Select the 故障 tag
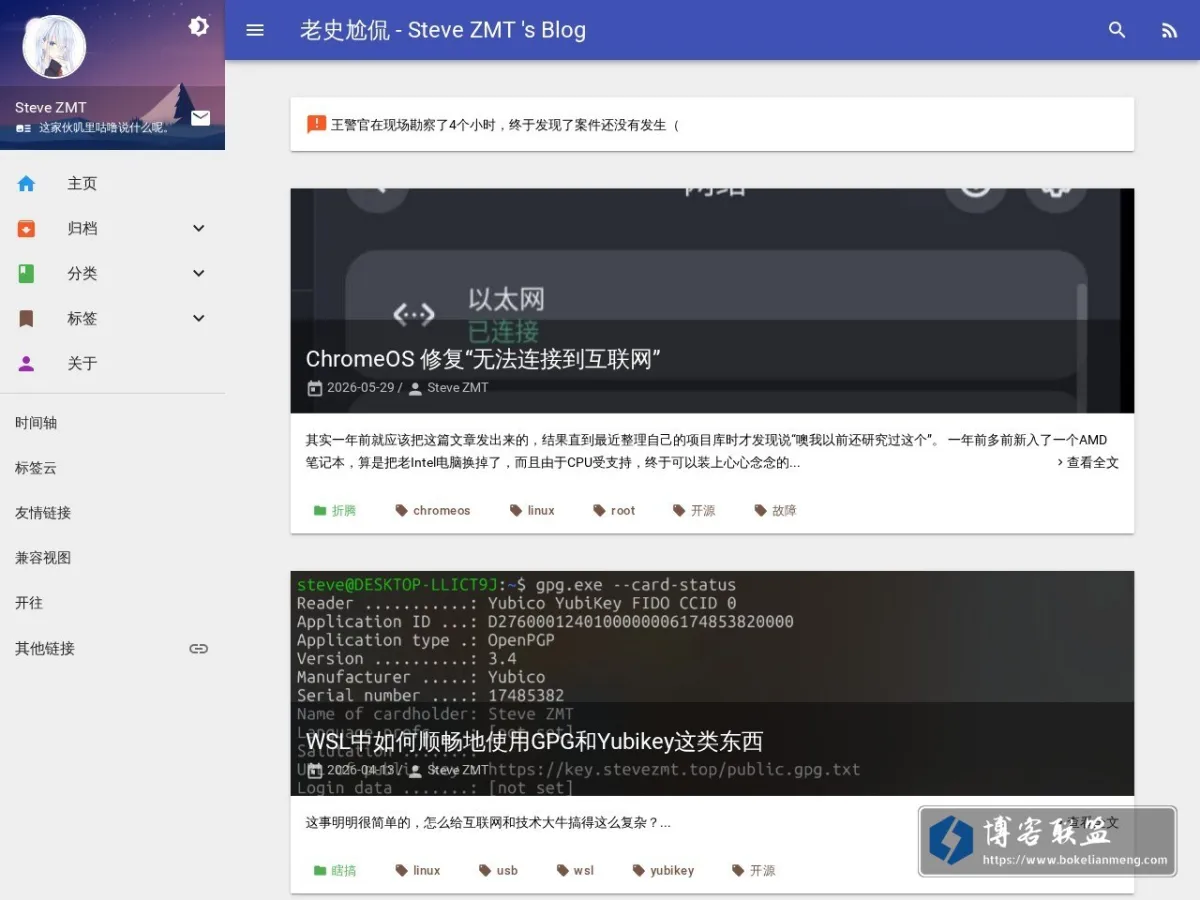The height and width of the screenshot is (900, 1200). point(775,511)
